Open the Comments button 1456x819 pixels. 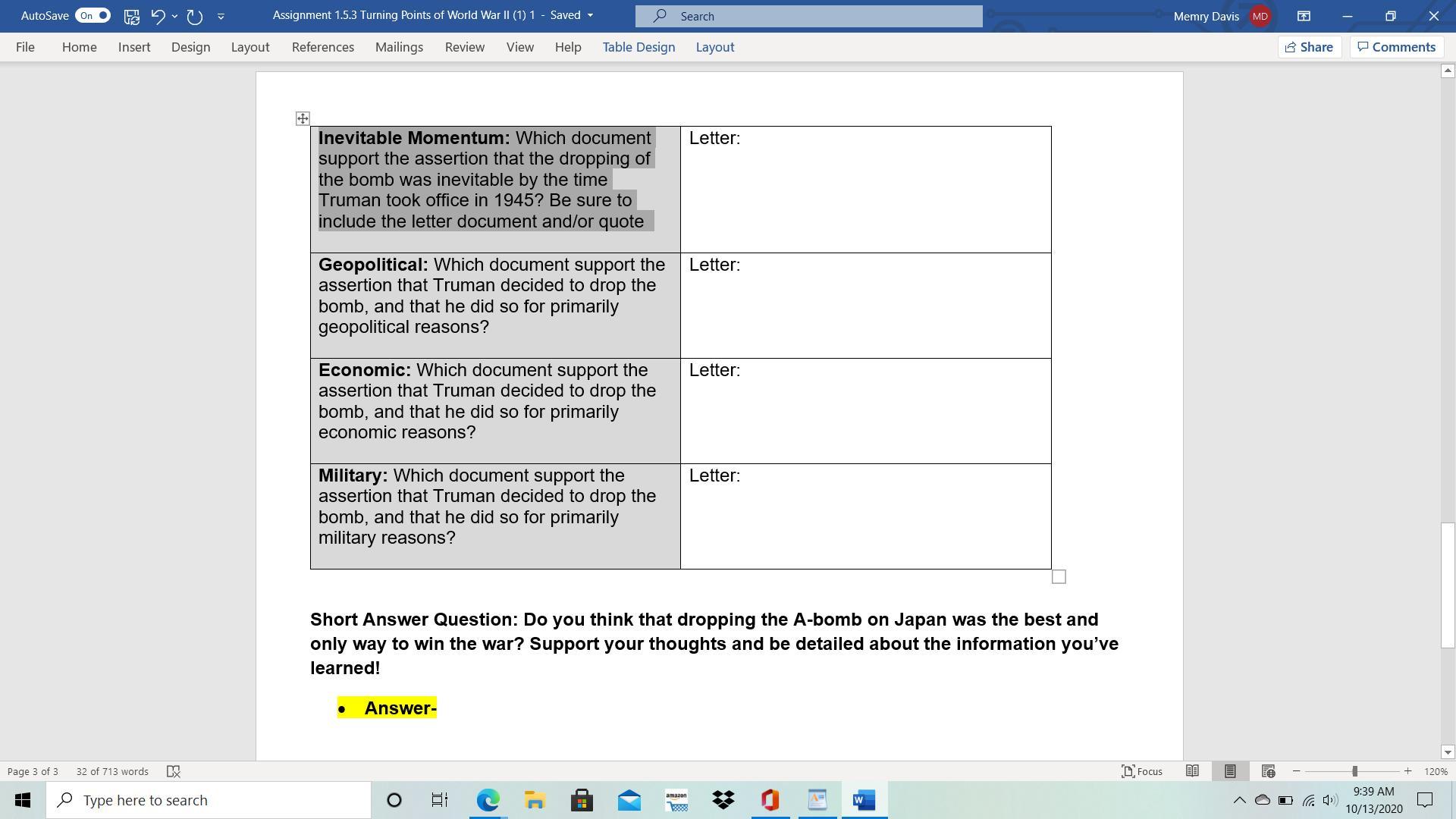(x=1396, y=47)
